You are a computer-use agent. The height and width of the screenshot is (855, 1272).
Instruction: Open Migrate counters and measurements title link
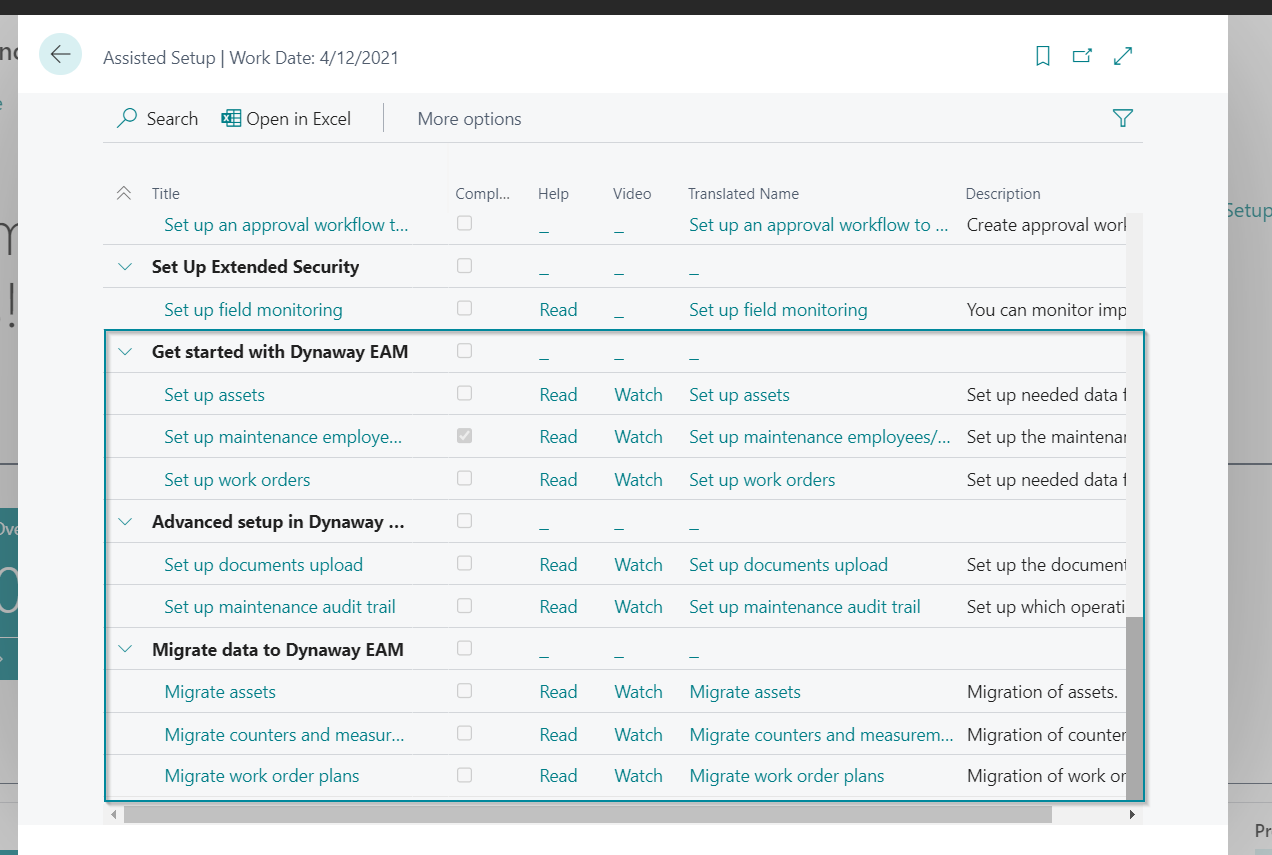284,735
